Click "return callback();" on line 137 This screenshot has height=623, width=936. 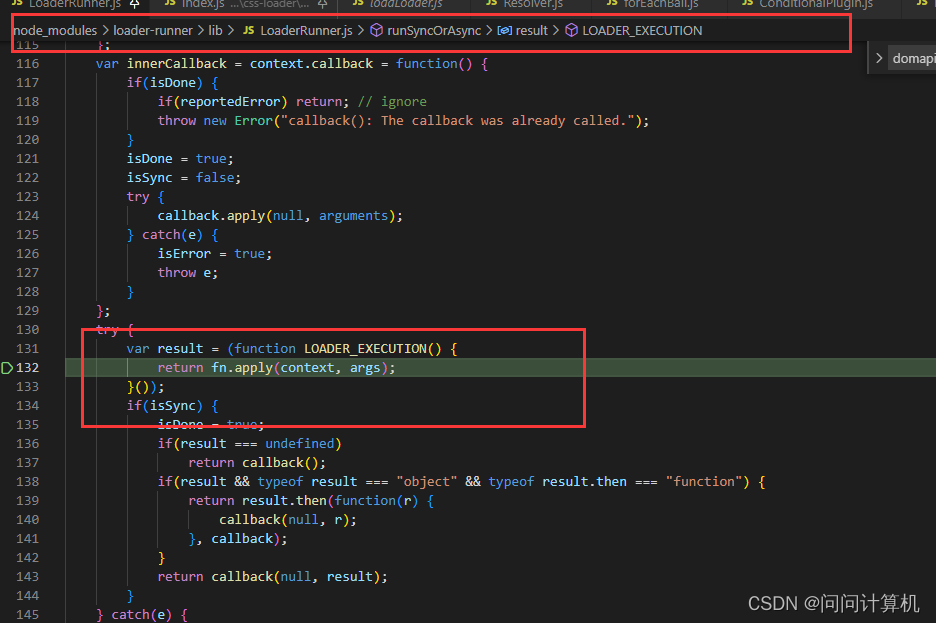coord(257,462)
